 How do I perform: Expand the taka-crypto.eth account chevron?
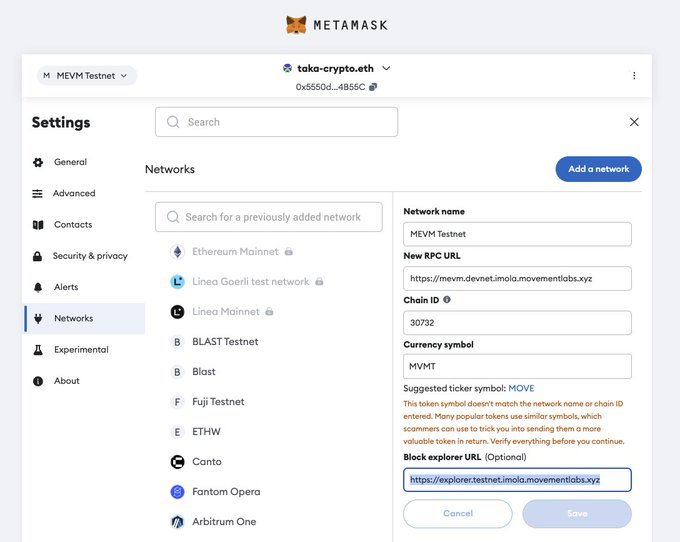coord(386,68)
